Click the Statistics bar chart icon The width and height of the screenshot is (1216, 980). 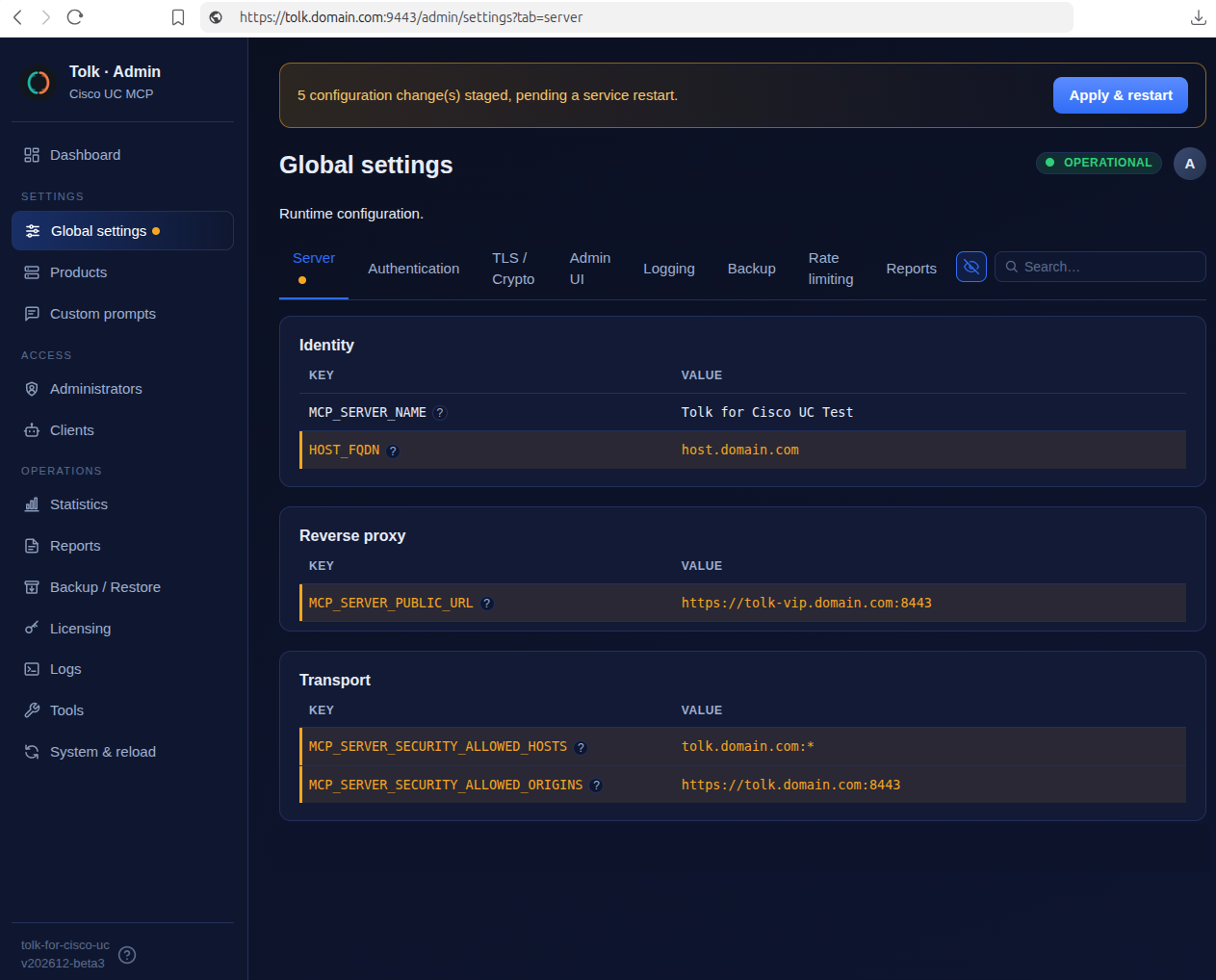[x=32, y=504]
